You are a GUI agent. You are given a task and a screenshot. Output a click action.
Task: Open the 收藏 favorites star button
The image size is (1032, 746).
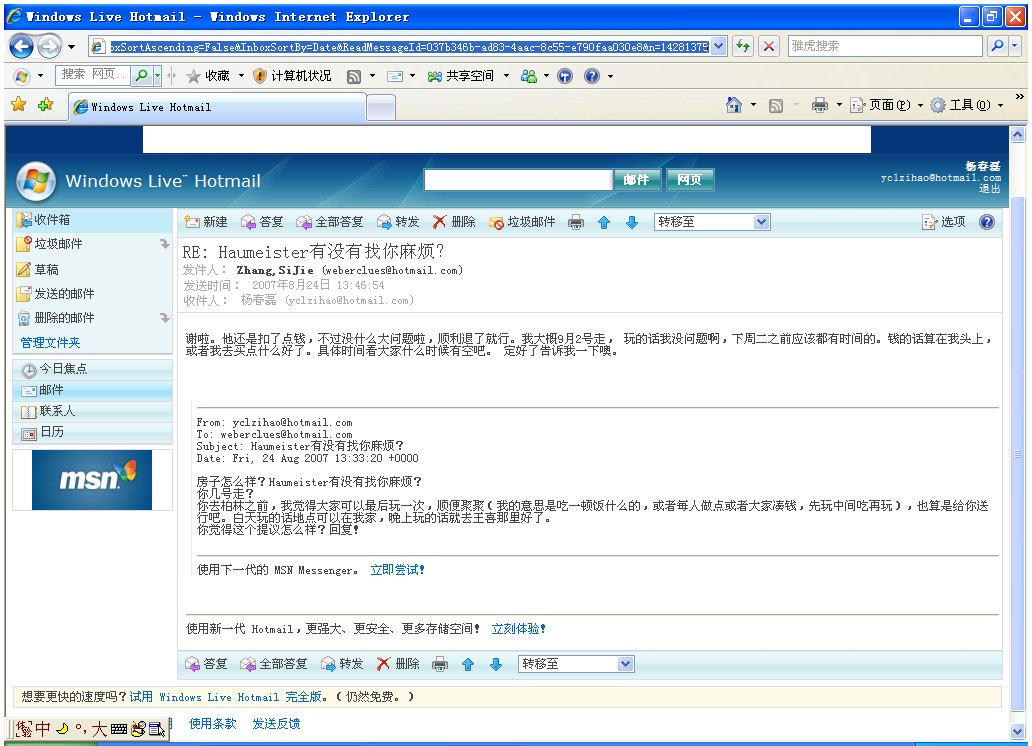click(209, 76)
